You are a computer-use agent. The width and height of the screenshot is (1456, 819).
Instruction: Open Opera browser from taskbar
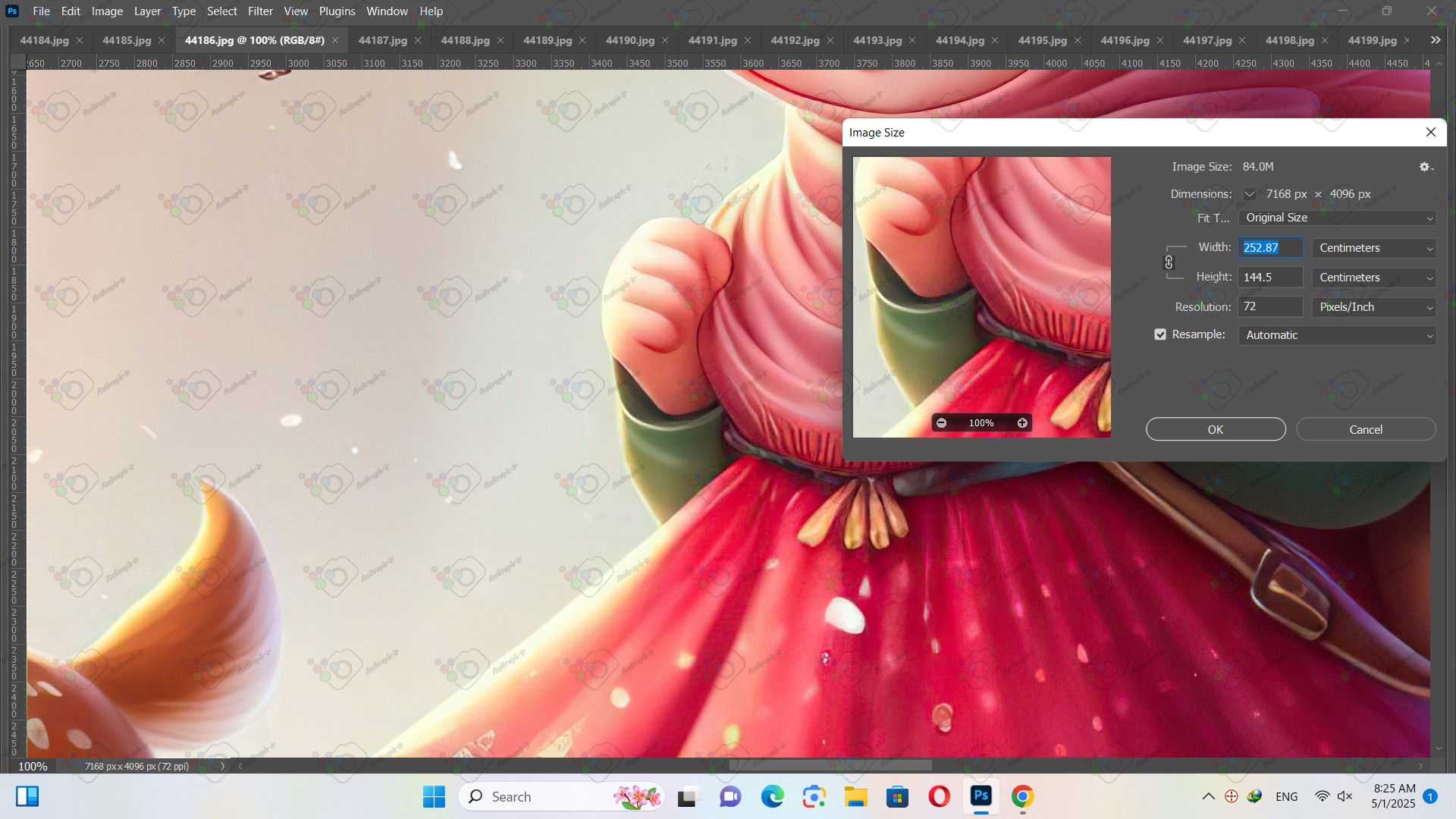coord(939,796)
